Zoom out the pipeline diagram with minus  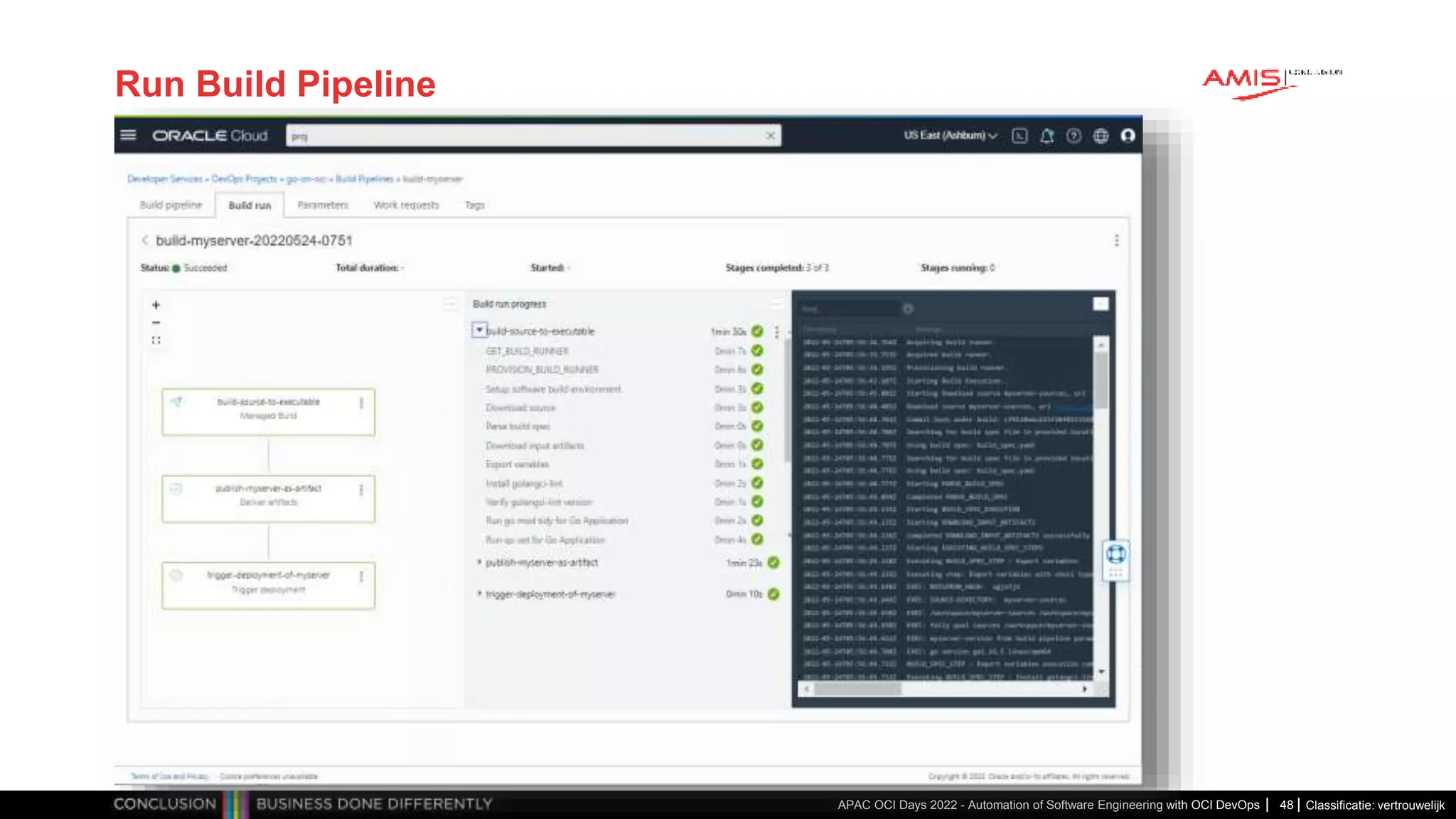click(x=156, y=323)
